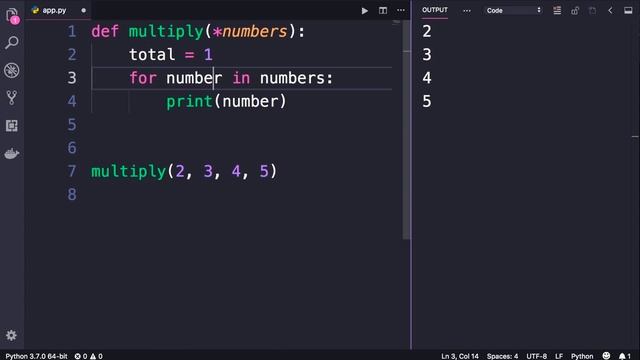Click the 'def' keyword on line 1
The image size is (640, 360).
(x=105, y=31)
